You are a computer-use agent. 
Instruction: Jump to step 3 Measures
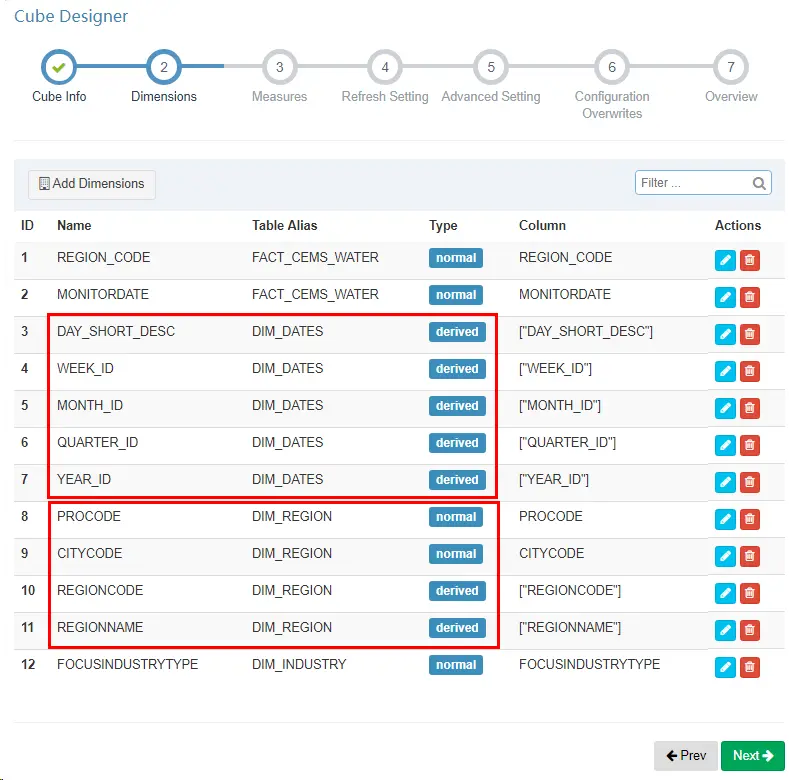click(279, 67)
